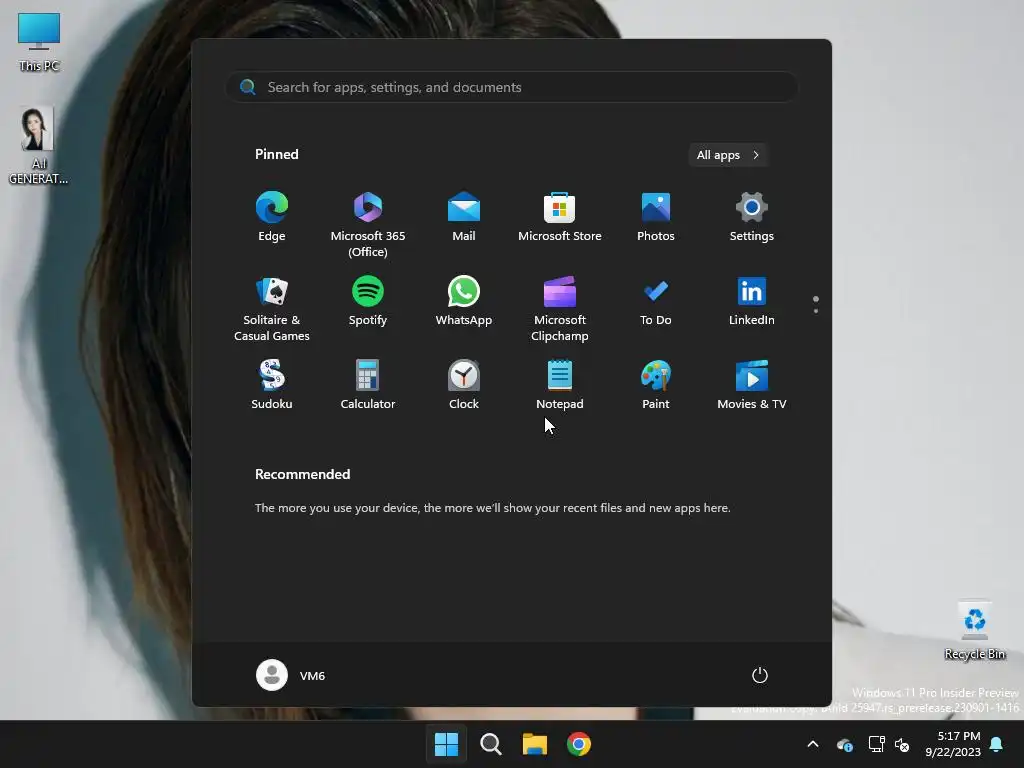Image resolution: width=1024 pixels, height=768 pixels.
Task: Click the Windows Start button on taskbar
Action: pos(447,744)
